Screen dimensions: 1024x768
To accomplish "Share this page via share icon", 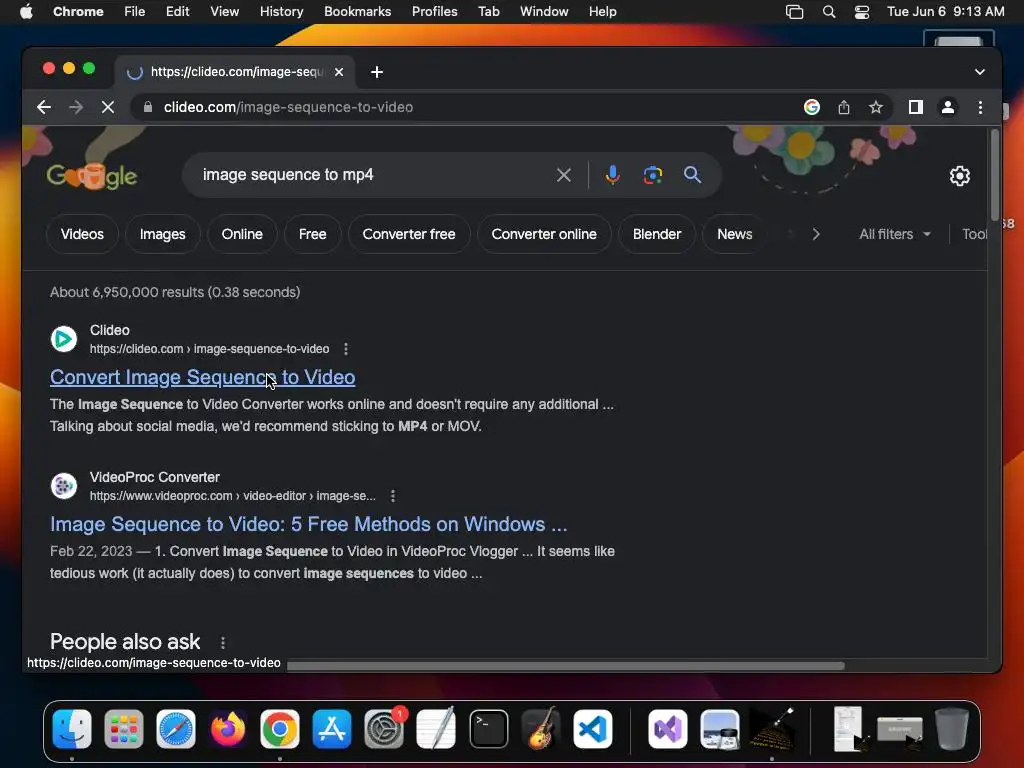I will [844, 107].
